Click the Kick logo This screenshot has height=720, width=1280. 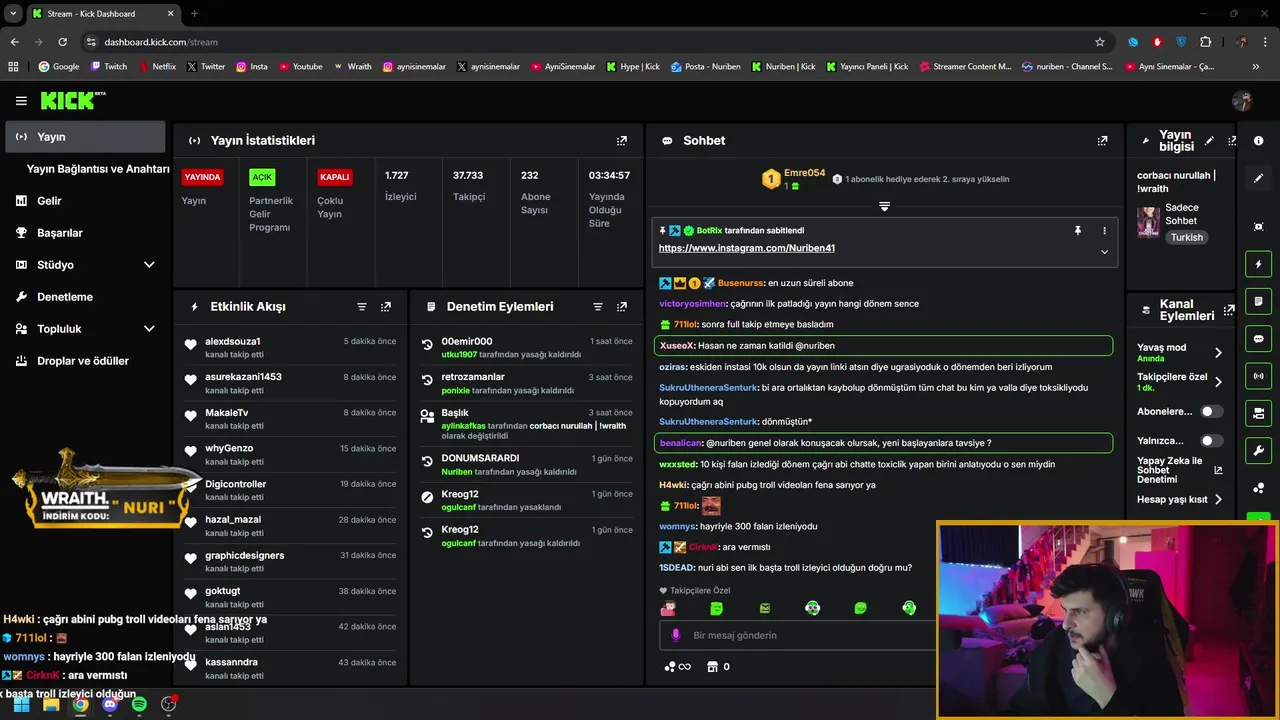72,101
